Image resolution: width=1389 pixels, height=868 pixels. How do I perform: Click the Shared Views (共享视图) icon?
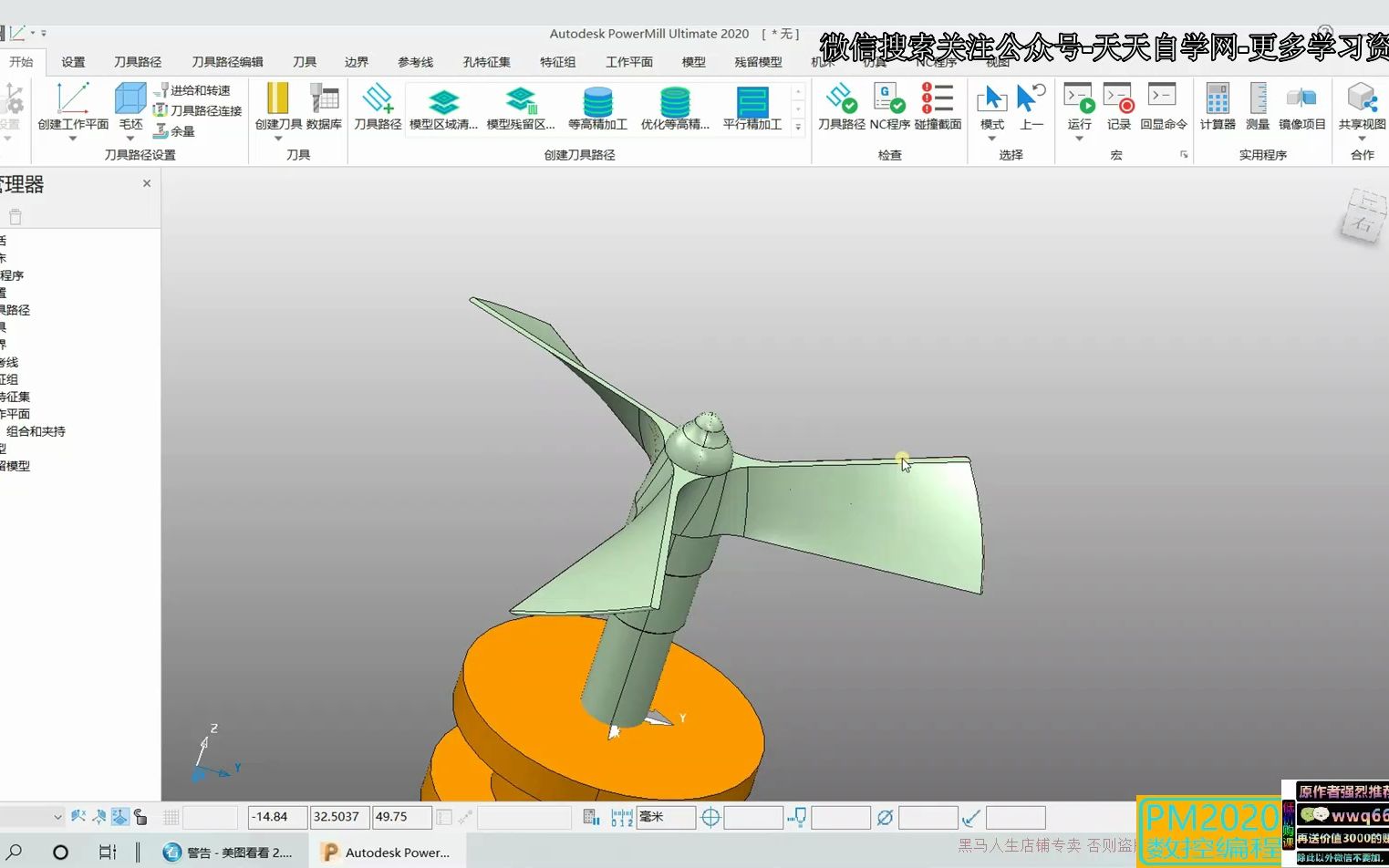coord(1362,98)
